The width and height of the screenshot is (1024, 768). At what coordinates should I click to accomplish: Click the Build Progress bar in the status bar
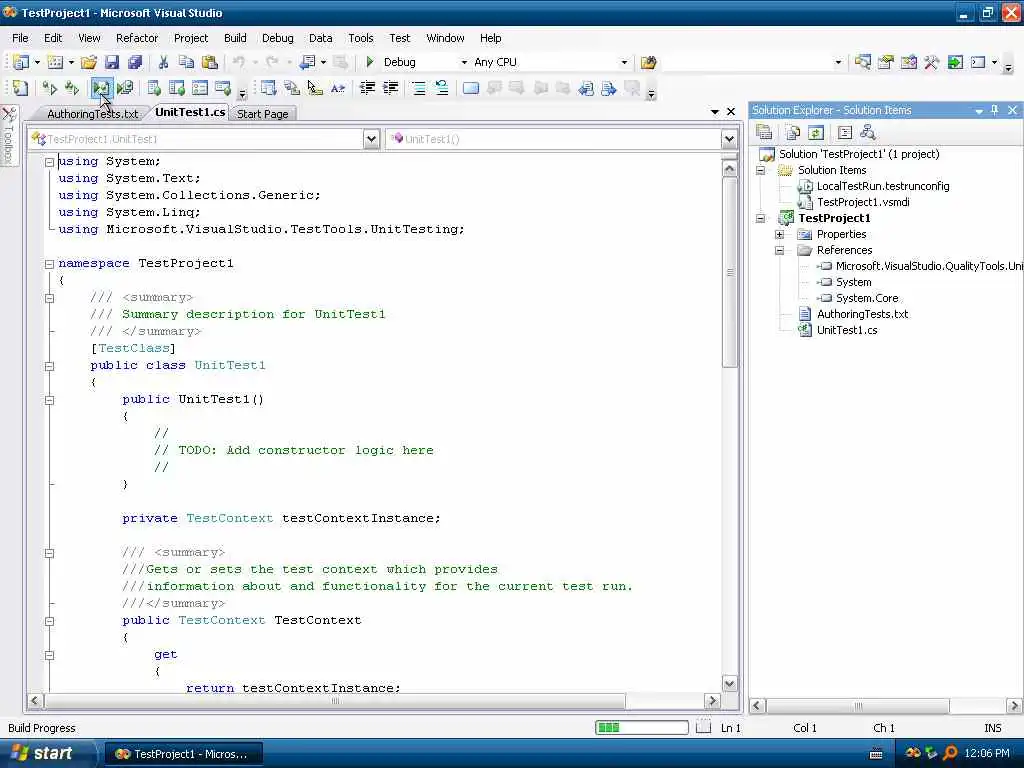(x=642, y=728)
